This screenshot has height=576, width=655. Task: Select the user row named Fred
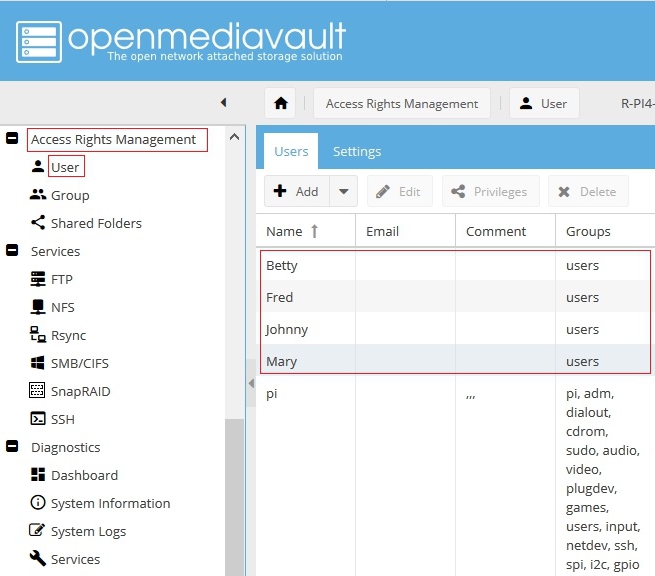tap(280, 298)
